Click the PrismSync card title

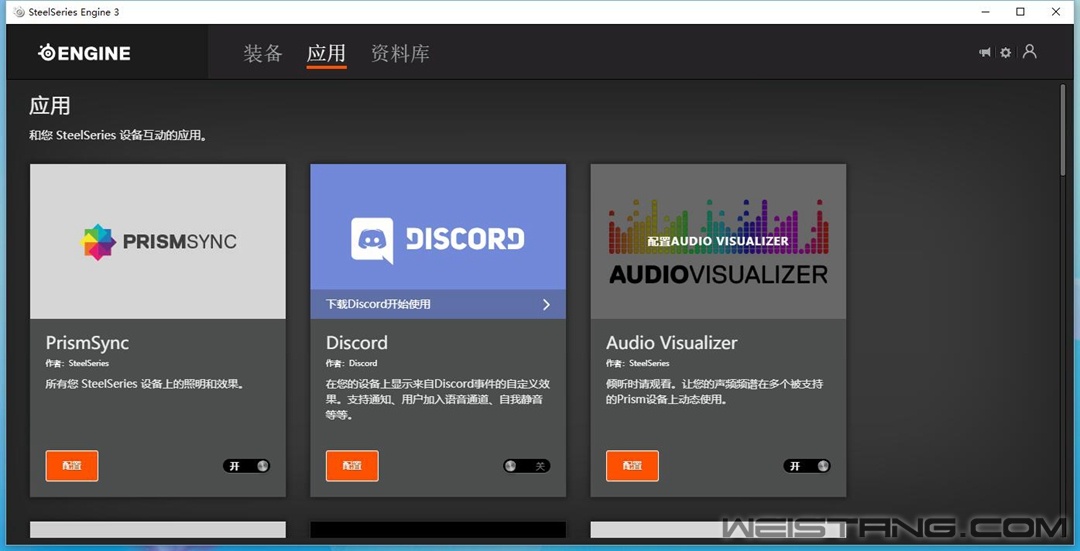(x=87, y=343)
